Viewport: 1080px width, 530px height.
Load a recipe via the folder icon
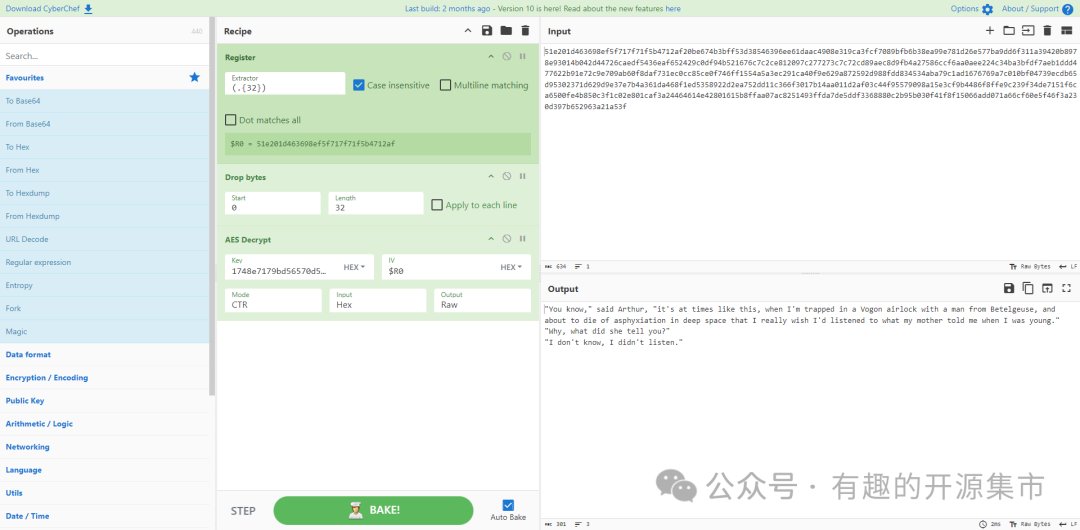click(x=506, y=31)
